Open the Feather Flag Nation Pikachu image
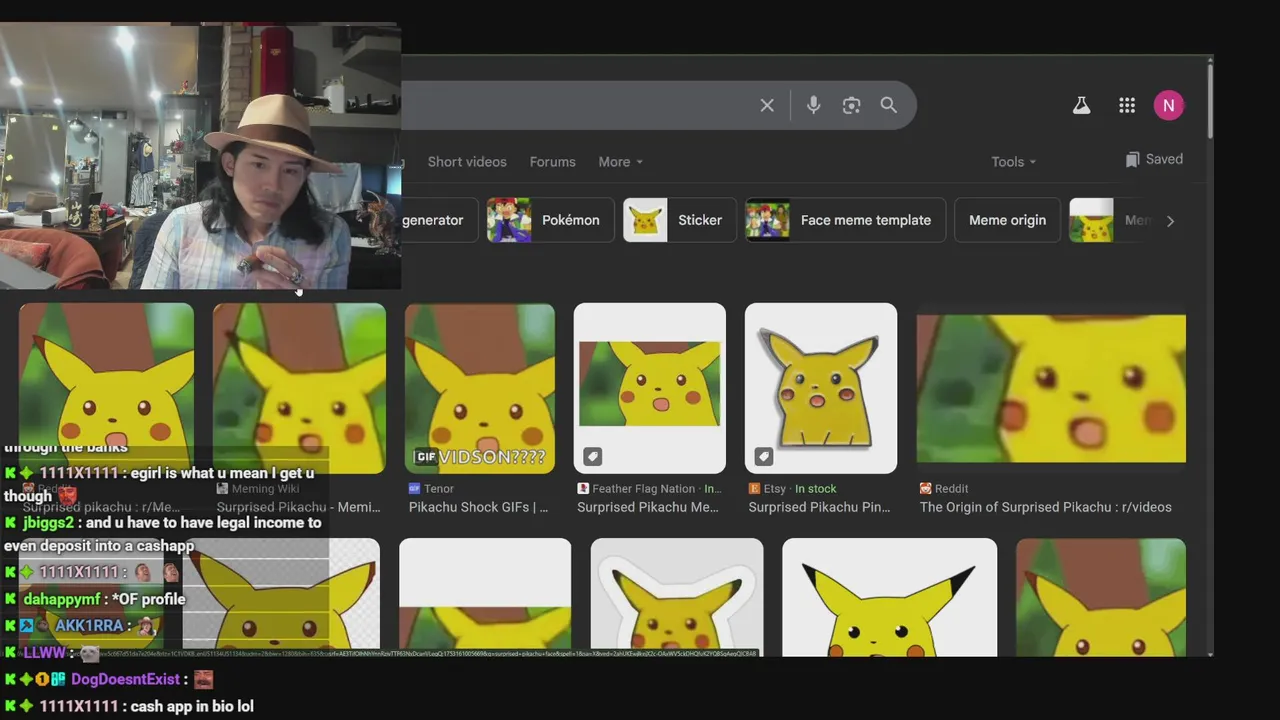 (x=650, y=388)
